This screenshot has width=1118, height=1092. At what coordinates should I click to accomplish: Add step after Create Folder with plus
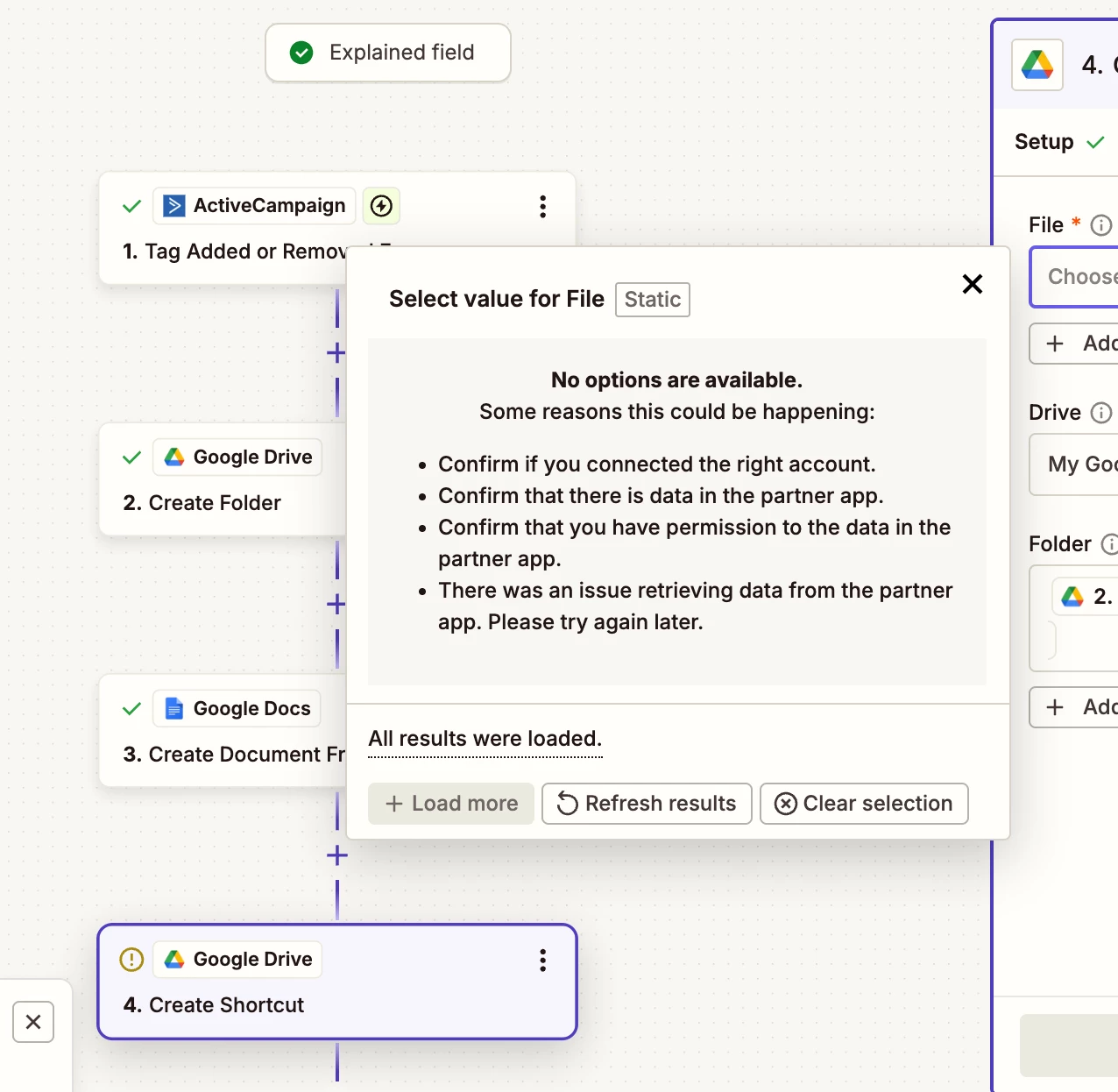coord(336,604)
